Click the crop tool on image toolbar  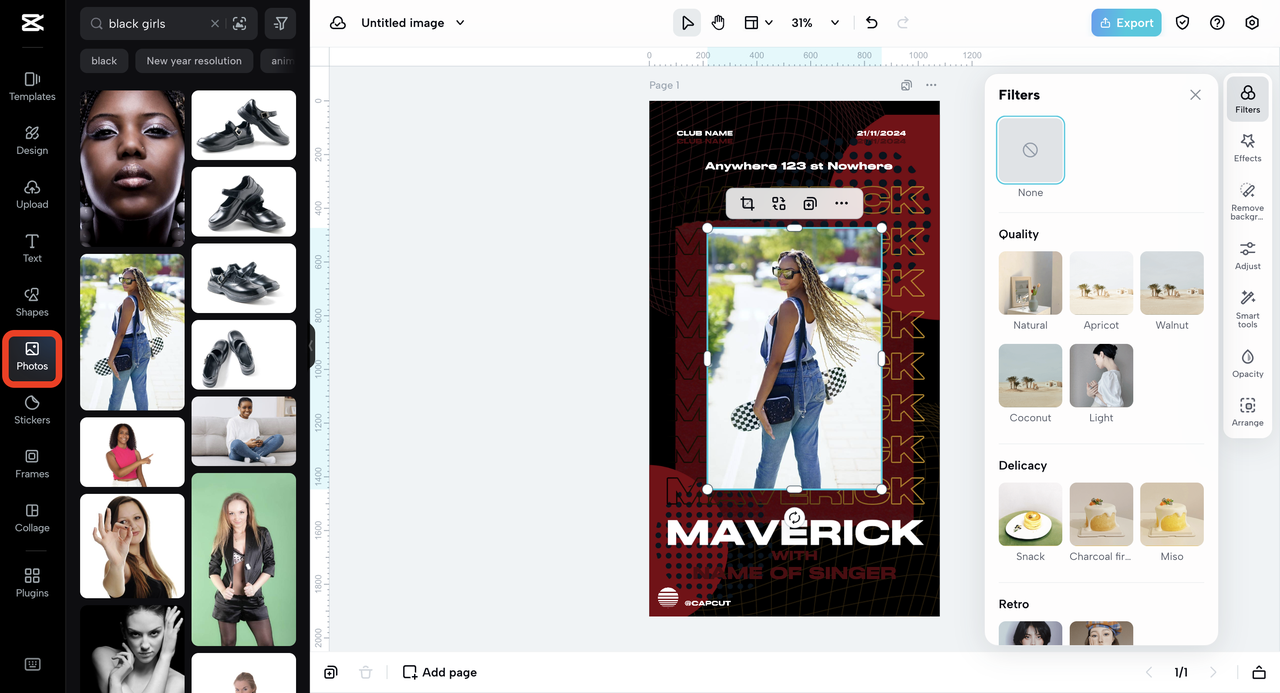tap(747, 204)
